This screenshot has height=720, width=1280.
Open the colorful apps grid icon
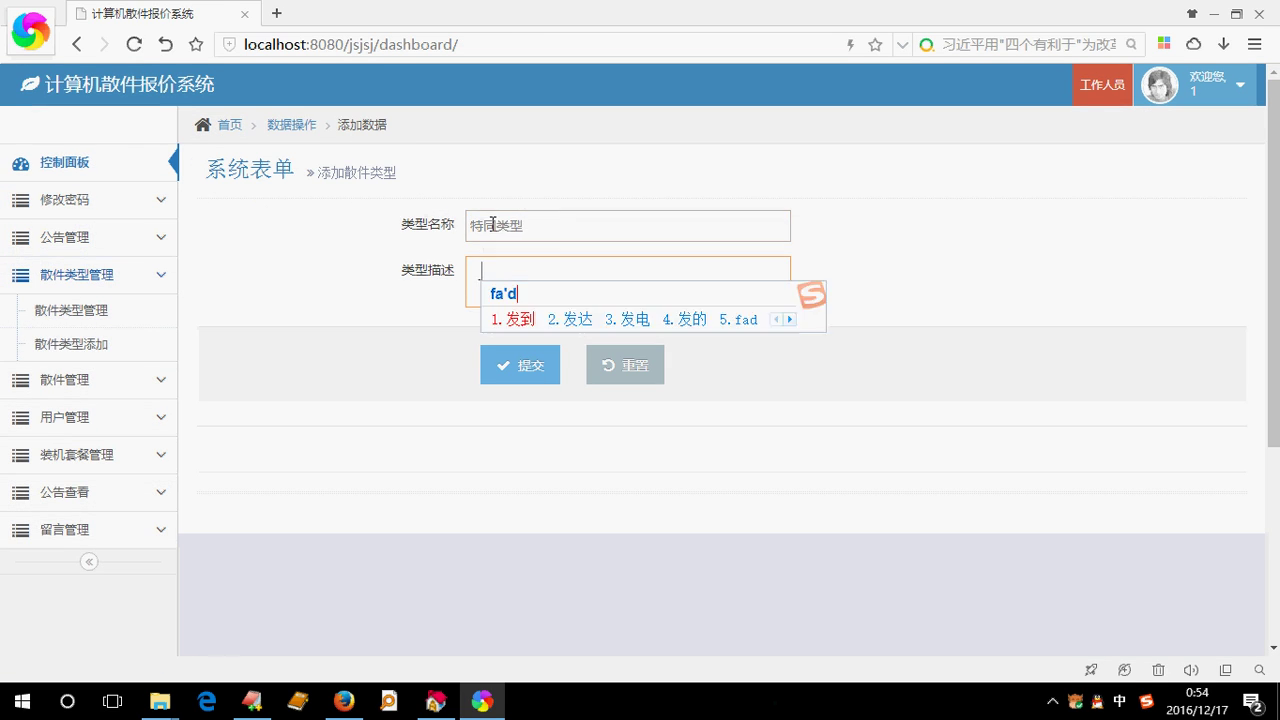pos(1164,44)
